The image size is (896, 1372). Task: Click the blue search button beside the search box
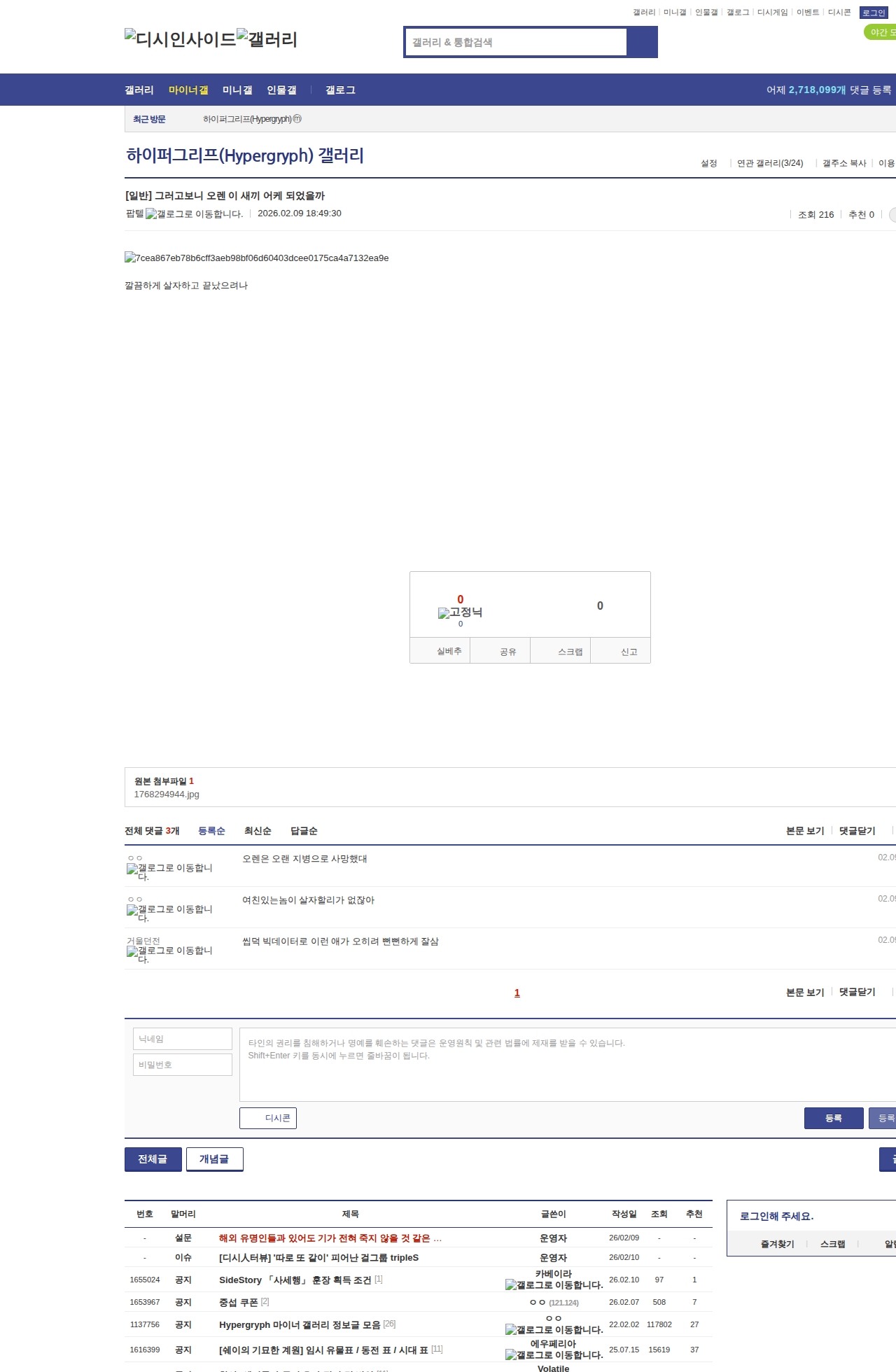[x=643, y=42]
